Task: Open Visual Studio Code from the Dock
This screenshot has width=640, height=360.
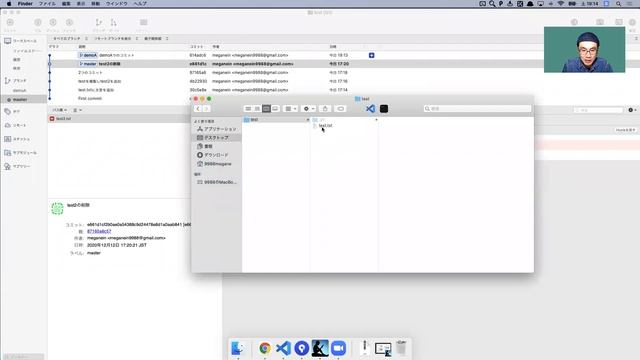Action: point(283,348)
